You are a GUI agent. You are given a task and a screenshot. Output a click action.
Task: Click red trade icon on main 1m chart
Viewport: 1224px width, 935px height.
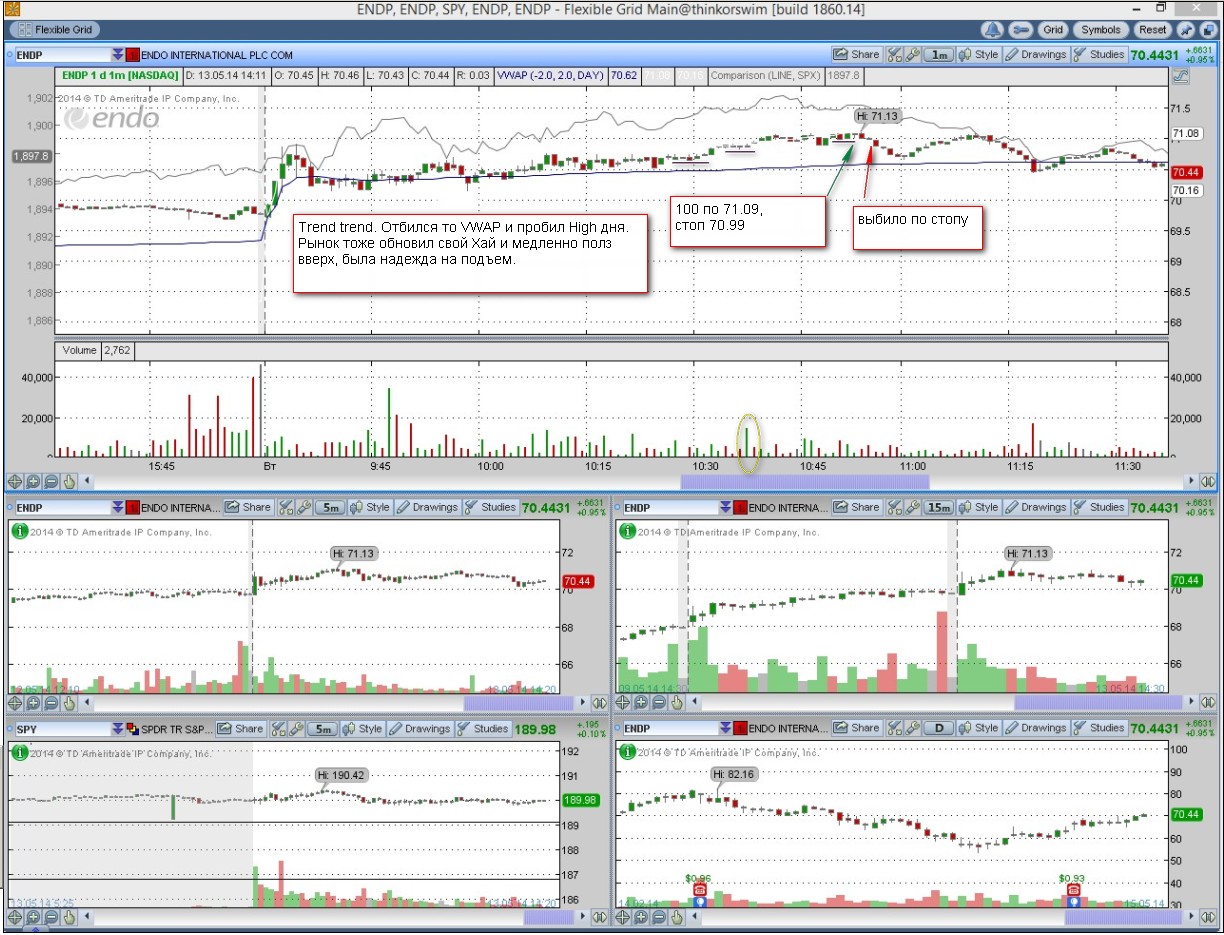pos(133,55)
